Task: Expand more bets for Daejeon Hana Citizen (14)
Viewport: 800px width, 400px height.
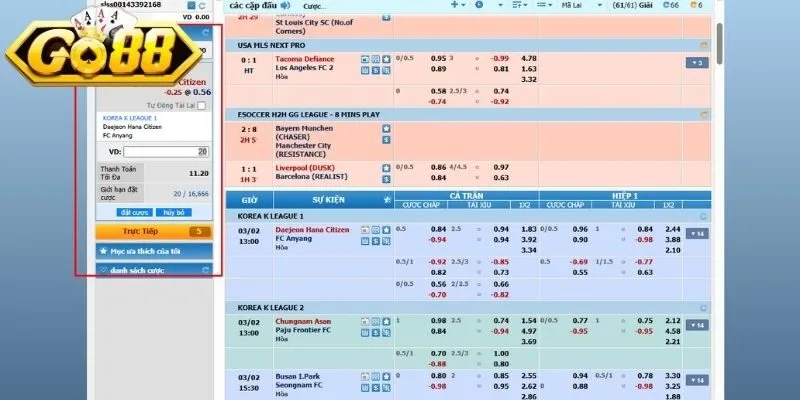Action: click(696, 233)
